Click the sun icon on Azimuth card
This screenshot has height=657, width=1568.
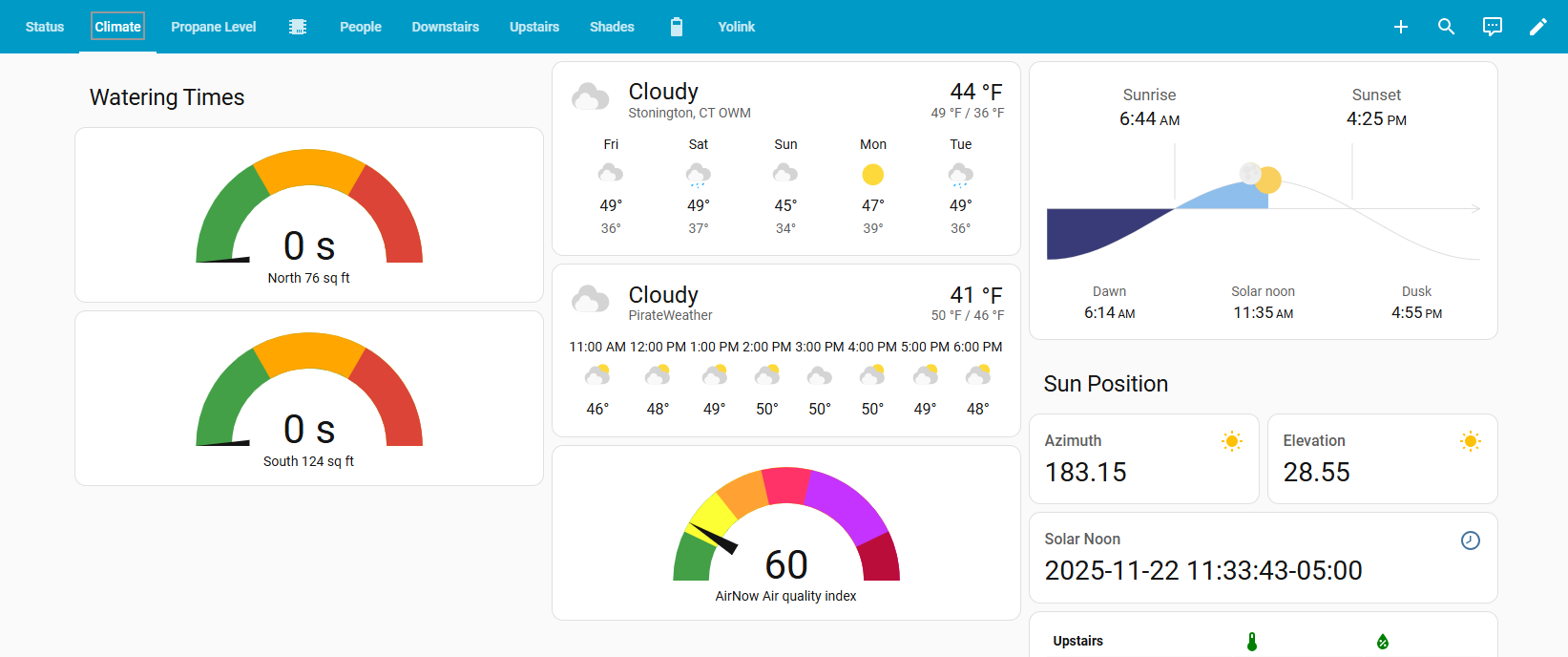pos(1231,441)
